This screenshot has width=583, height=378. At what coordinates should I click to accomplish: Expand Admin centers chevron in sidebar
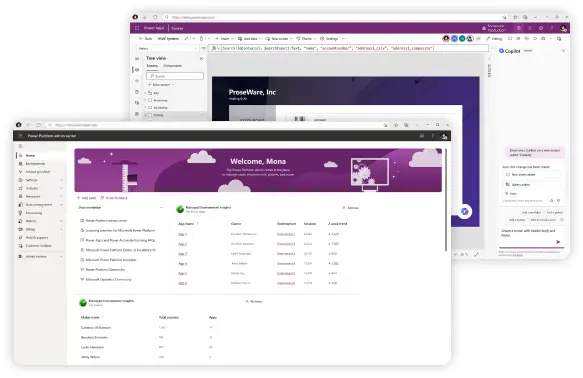[x=61, y=257]
